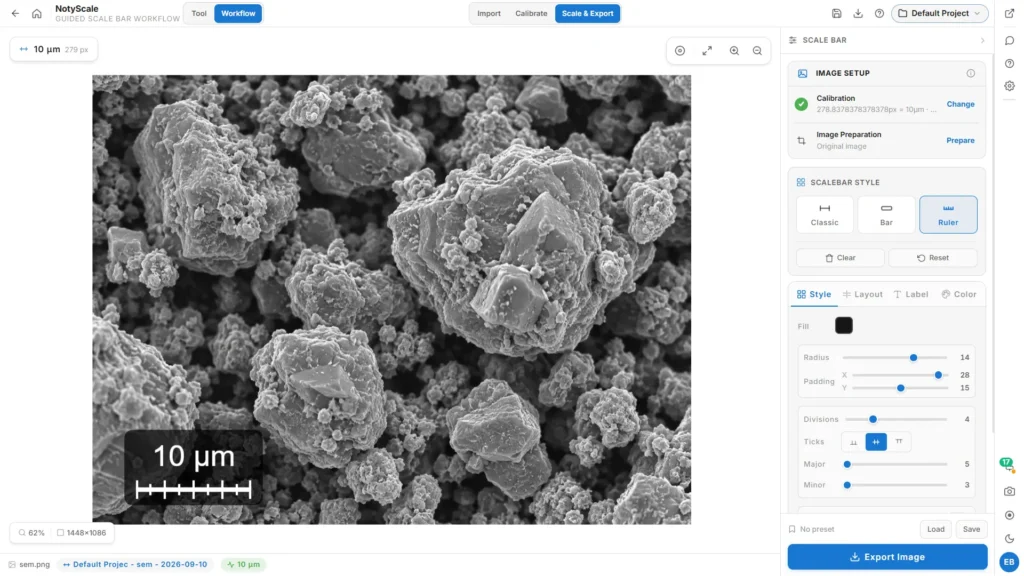Click the Clear button
Screen dimensions: 1024x576
(x=840, y=258)
